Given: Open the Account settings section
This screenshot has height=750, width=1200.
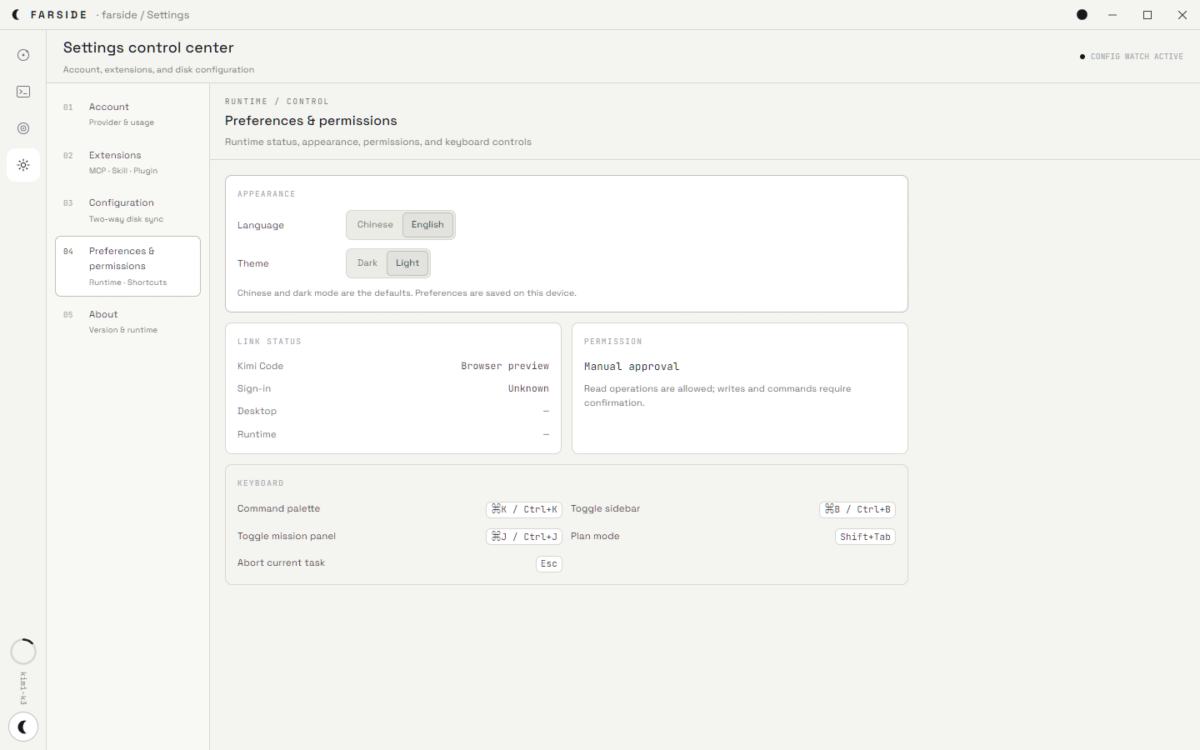Looking at the screenshot, I should pyautogui.click(x=128, y=114).
